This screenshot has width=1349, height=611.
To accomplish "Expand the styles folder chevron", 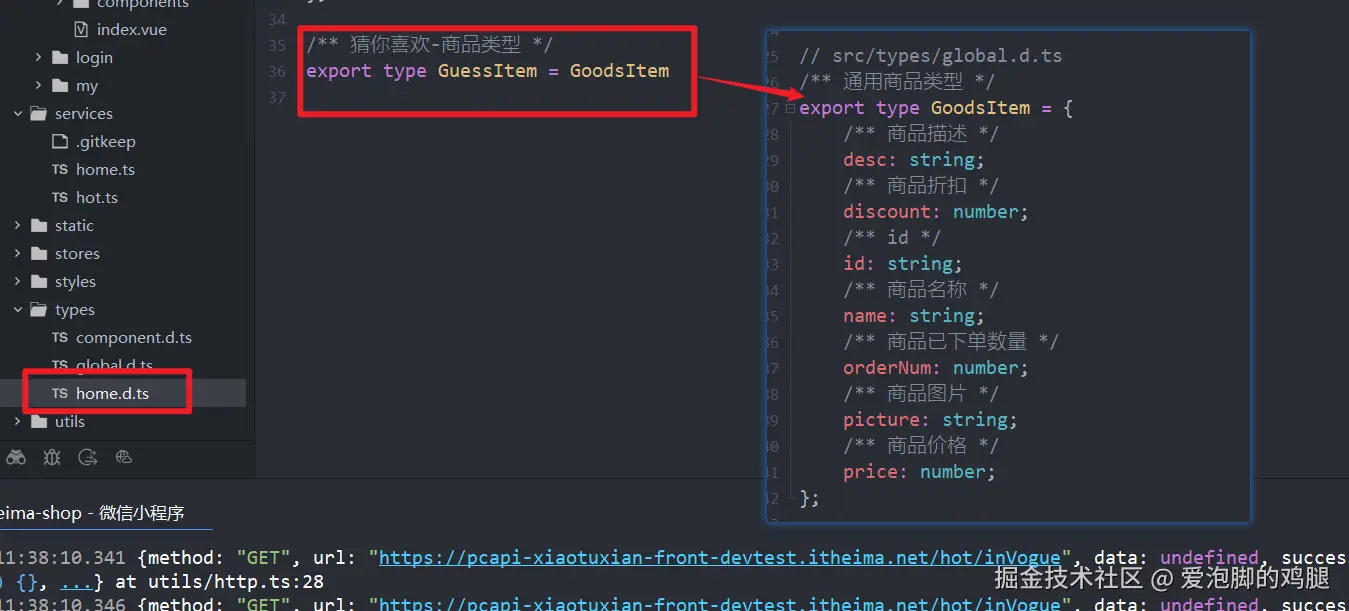I will pos(18,282).
